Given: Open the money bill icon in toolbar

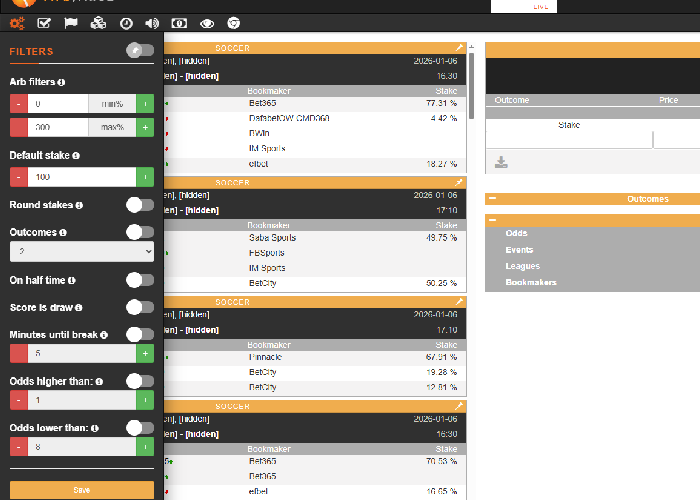Looking at the screenshot, I should [179, 23].
